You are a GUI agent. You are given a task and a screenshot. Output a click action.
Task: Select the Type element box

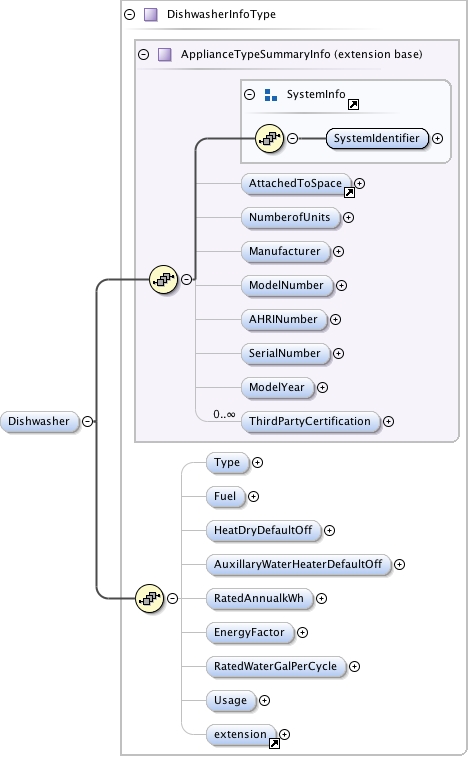click(x=227, y=463)
